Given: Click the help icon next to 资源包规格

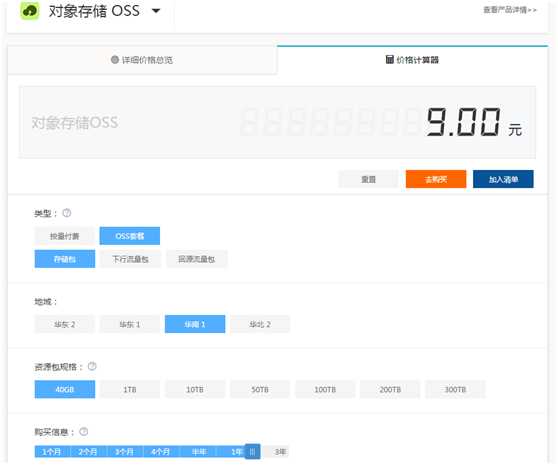Looking at the screenshot, I should [92, 366].
